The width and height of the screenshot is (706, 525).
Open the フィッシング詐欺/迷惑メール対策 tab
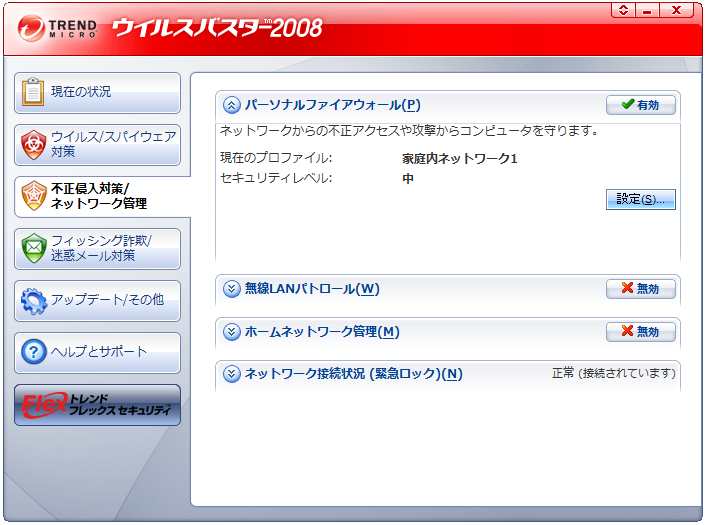112,248
